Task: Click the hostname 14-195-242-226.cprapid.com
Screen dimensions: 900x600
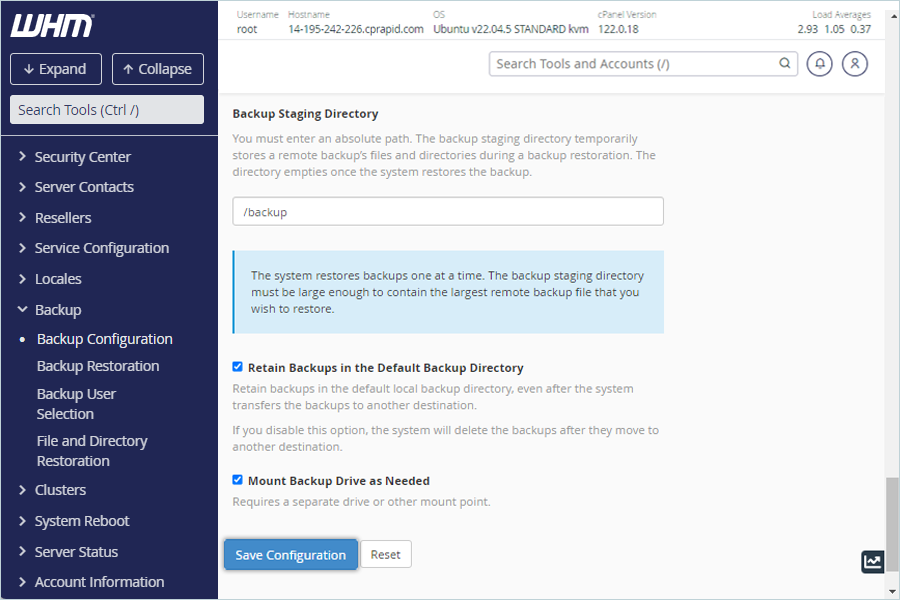Action: (356, 29)
